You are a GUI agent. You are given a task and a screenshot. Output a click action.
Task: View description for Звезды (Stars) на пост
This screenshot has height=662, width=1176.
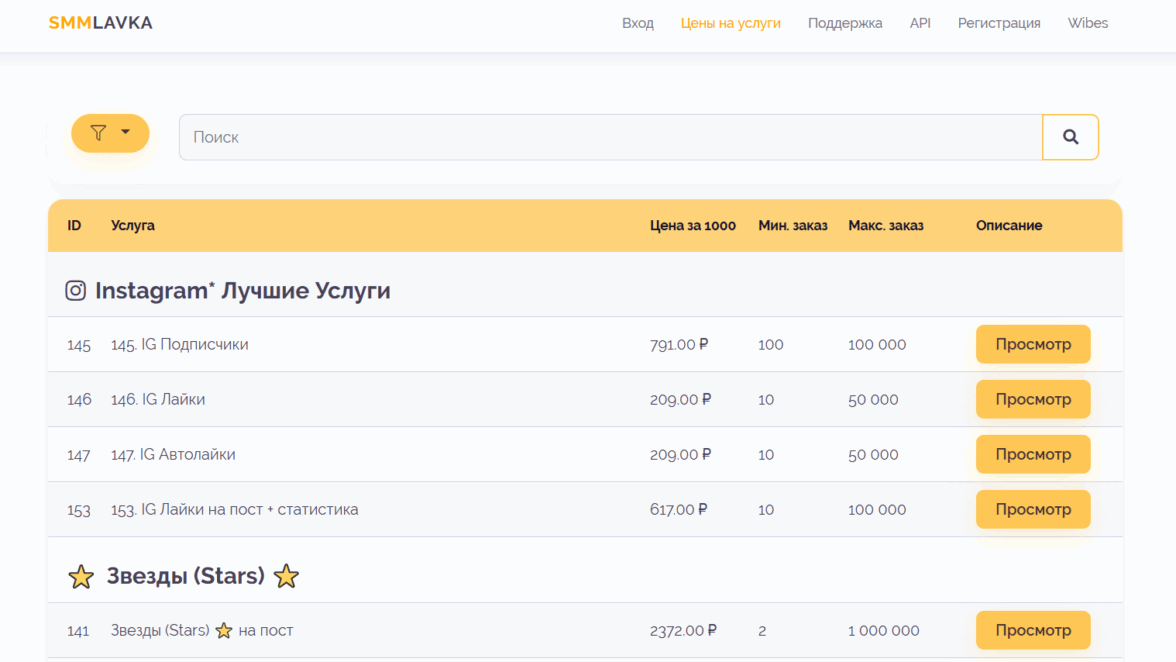point(1033,631)
